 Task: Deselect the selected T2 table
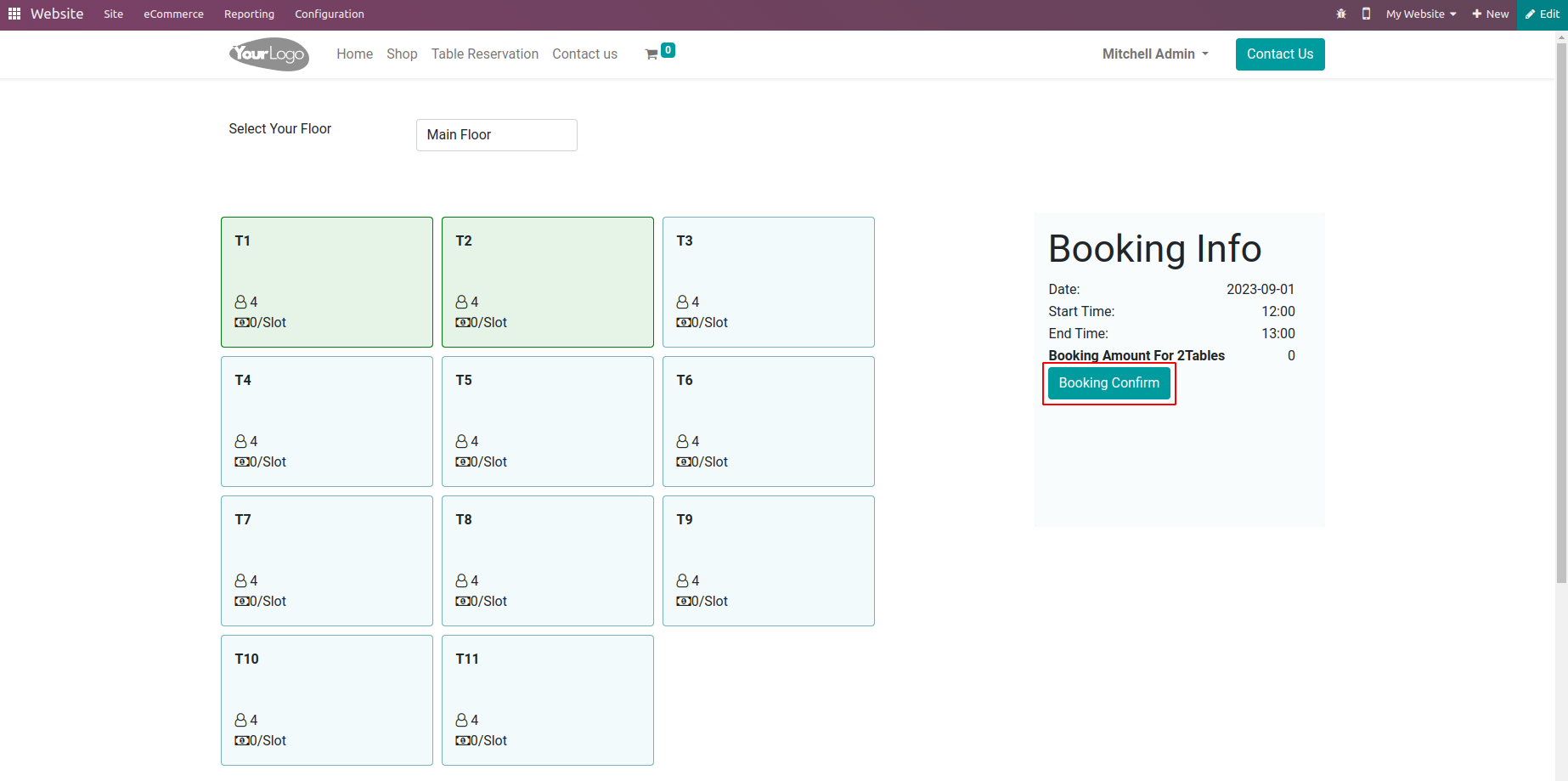coord(548,281)
